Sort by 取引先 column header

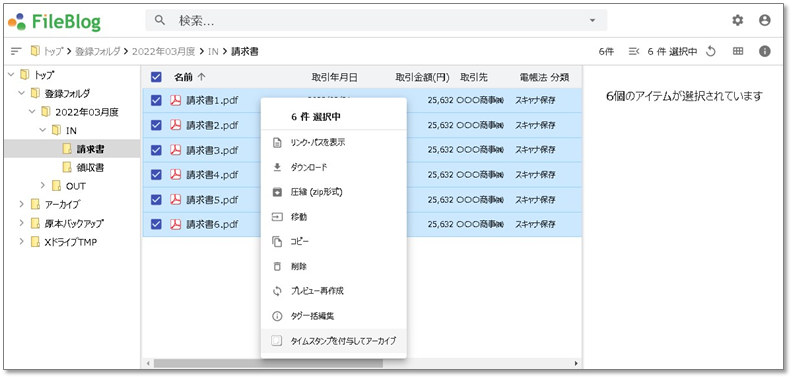474,77
